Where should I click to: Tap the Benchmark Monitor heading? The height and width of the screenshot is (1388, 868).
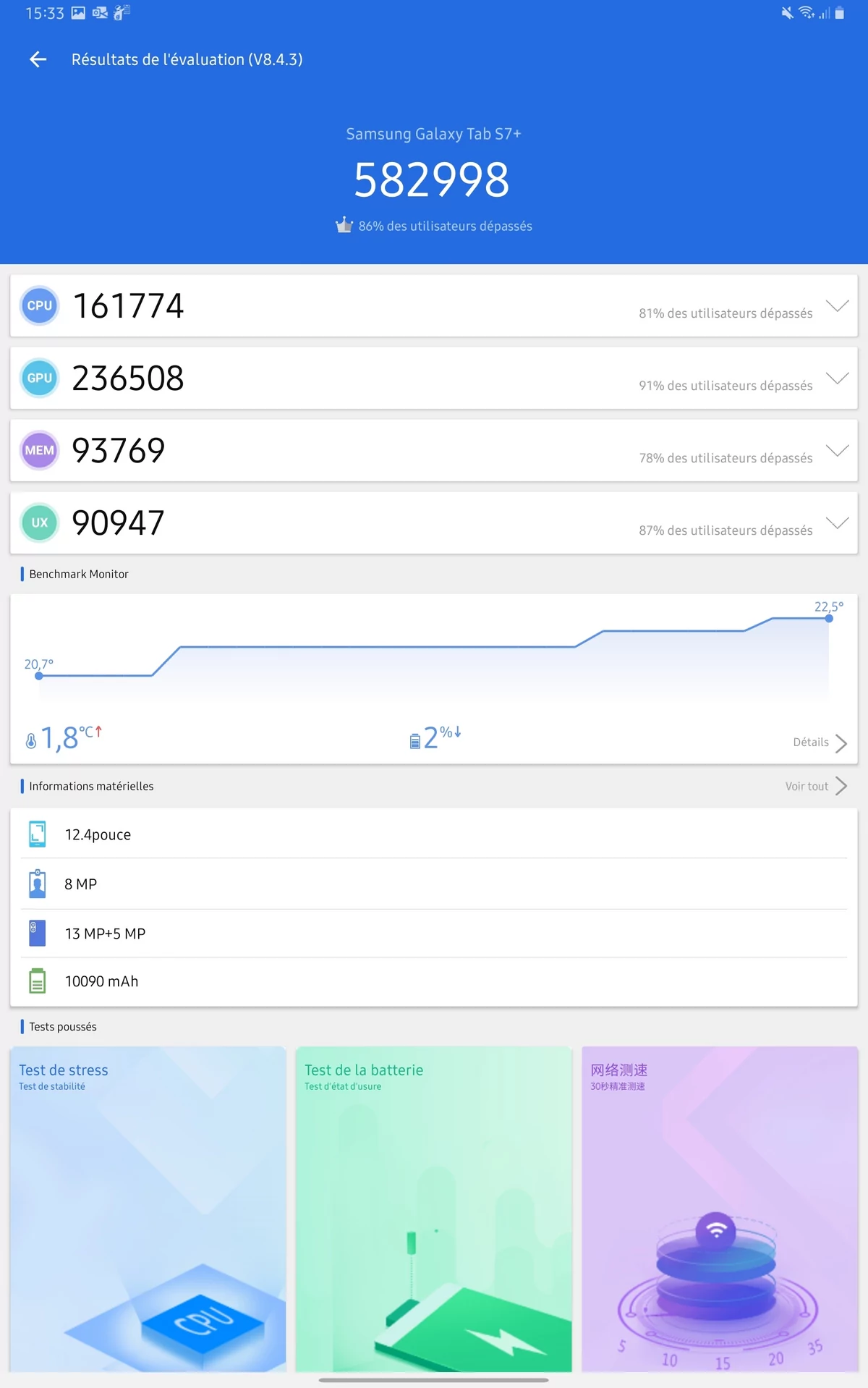pyautogui.click(x=79, y=574)
